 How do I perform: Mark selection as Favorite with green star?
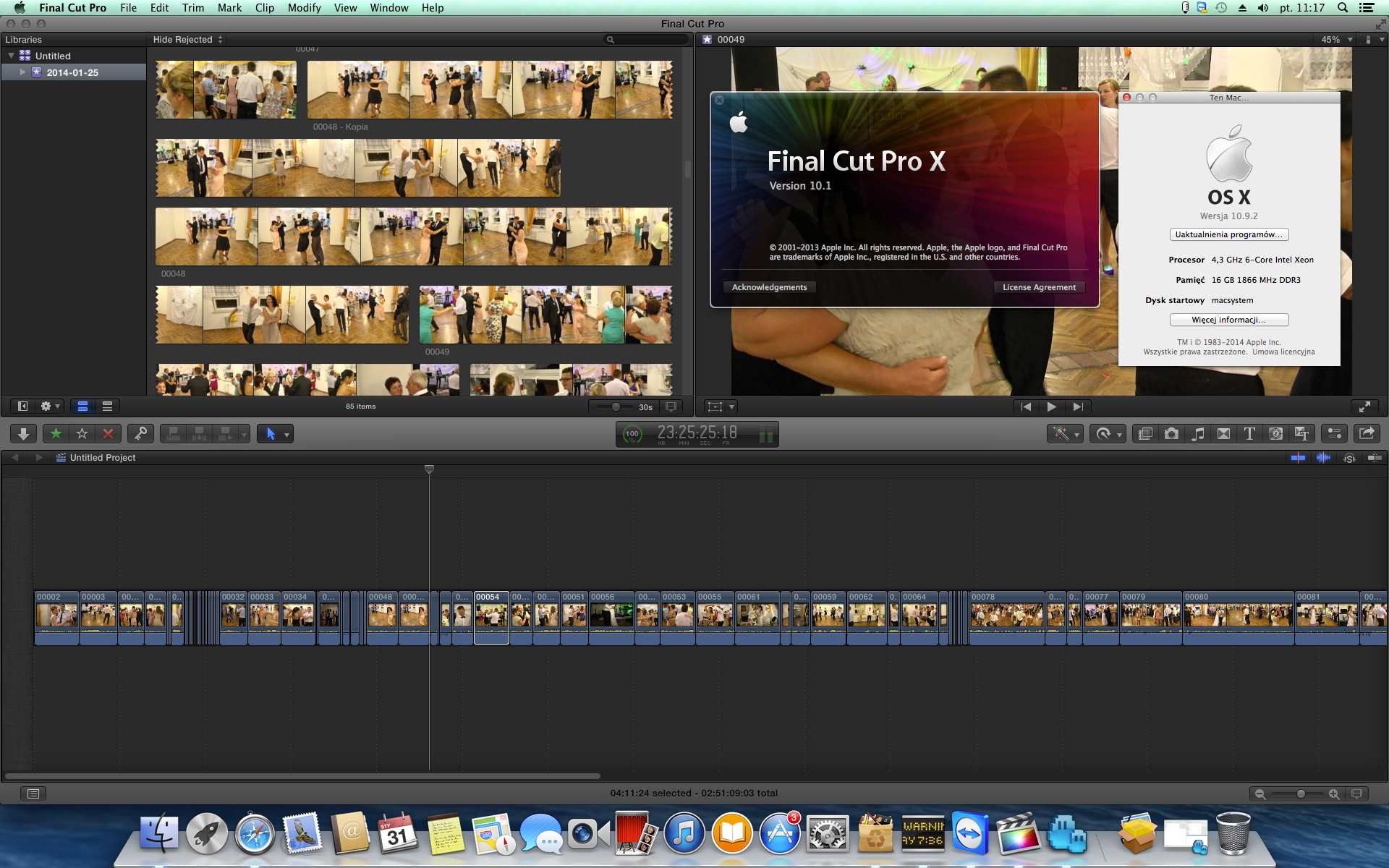(56, 434)
